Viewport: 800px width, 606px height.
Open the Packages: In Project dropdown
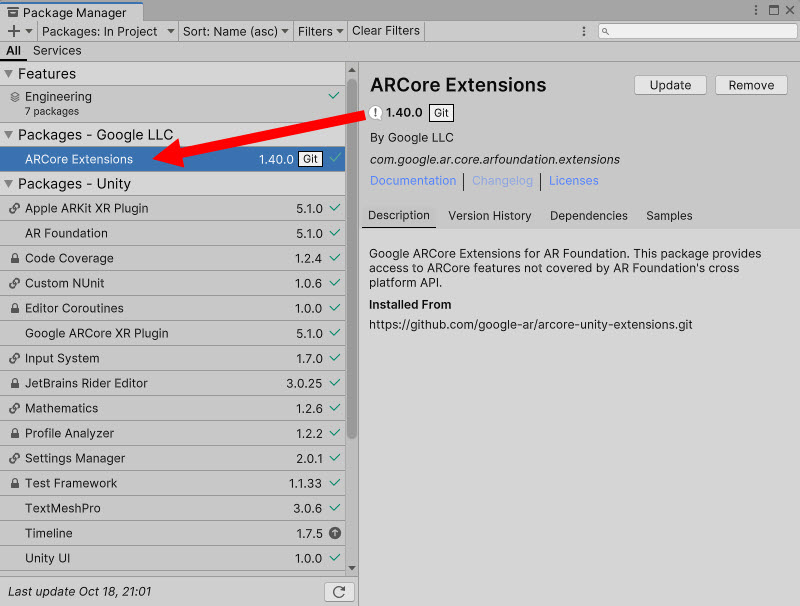pyautogui.click(x=108, y=31)
